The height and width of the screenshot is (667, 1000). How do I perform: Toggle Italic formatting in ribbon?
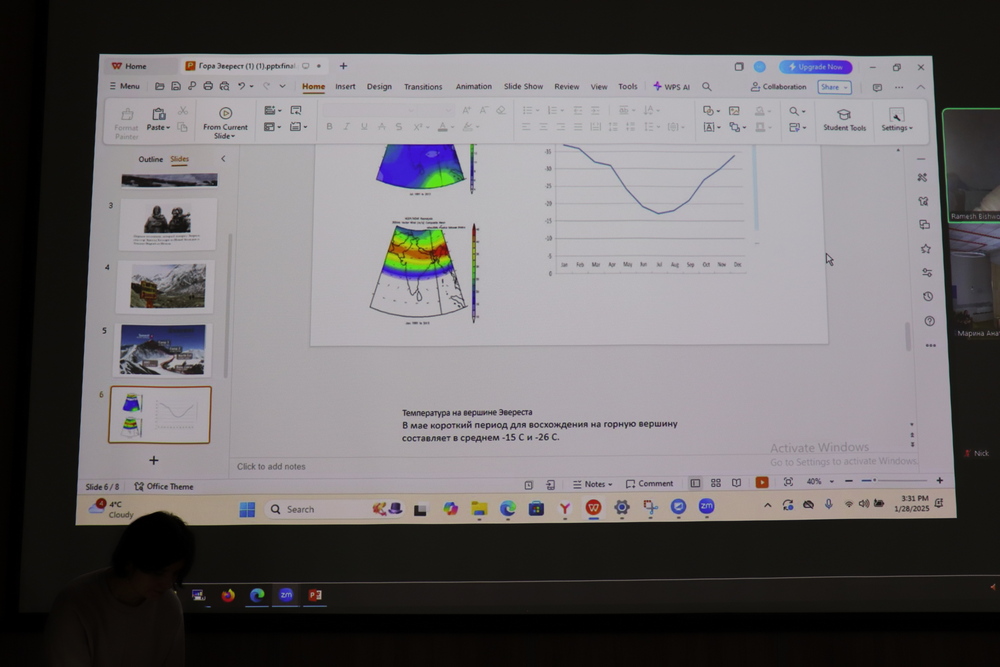346,127
